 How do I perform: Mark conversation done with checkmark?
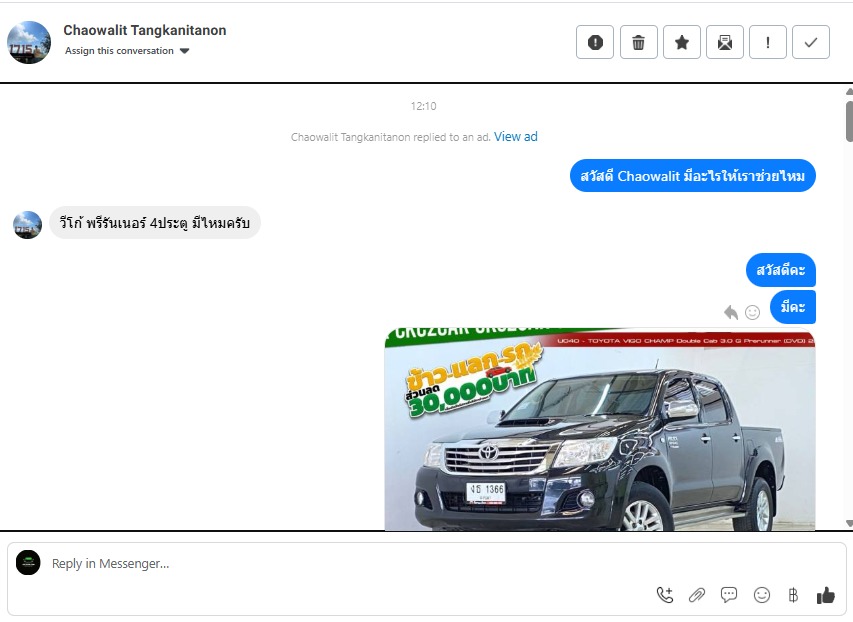[811, 42]
